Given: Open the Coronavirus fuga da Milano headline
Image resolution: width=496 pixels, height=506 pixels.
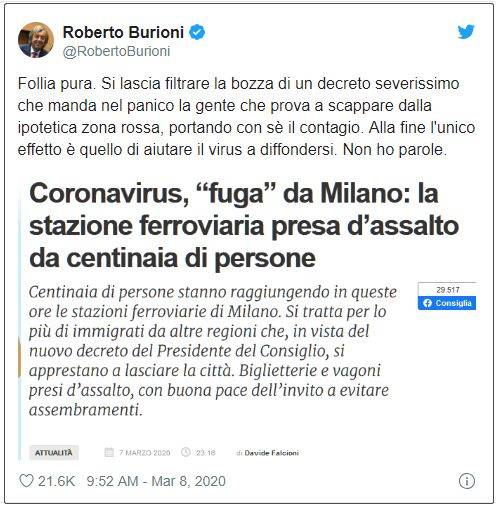Looking at the screenshot, I should pos(244,226).
